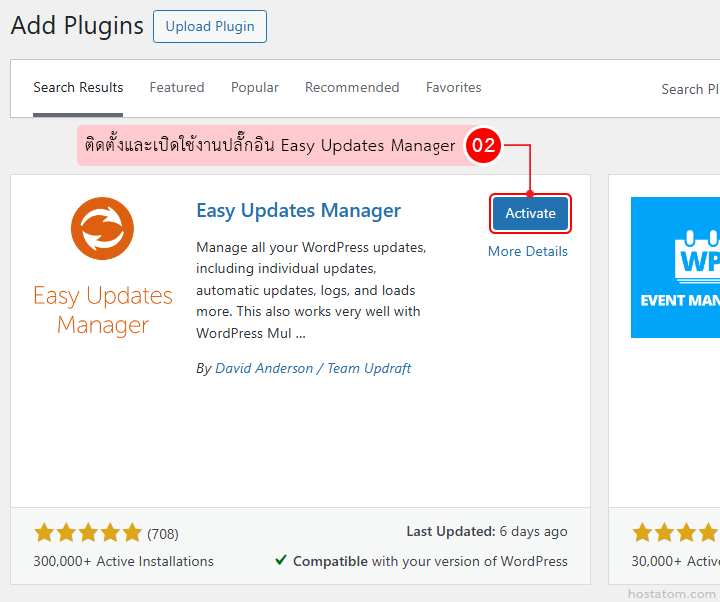
Task: Click the green Compatible checkmark icon
Action: (281, 561)
